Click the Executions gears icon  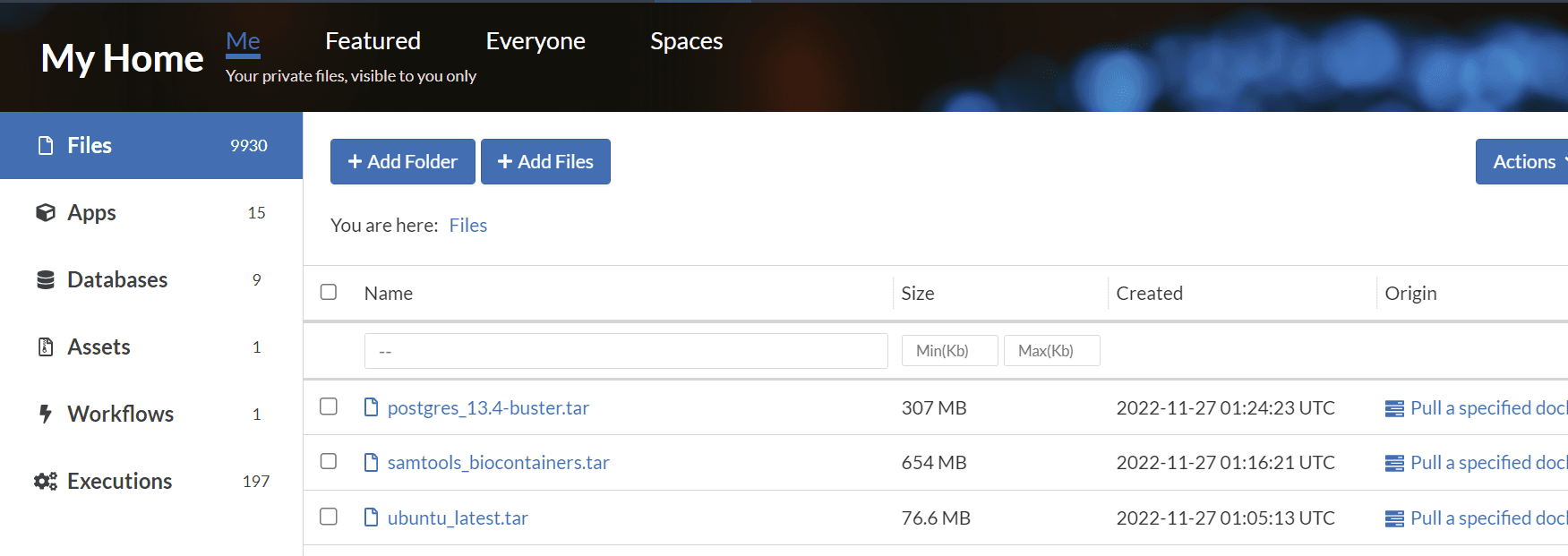pos(46,482)
